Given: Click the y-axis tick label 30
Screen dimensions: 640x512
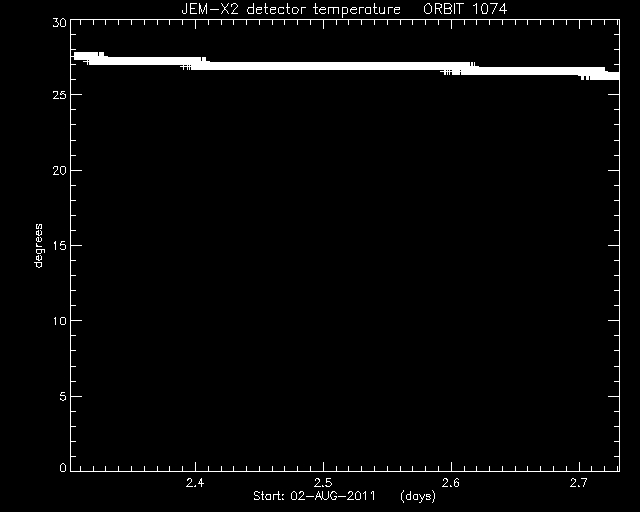Looking at the screenshot, I should (59, 22).
